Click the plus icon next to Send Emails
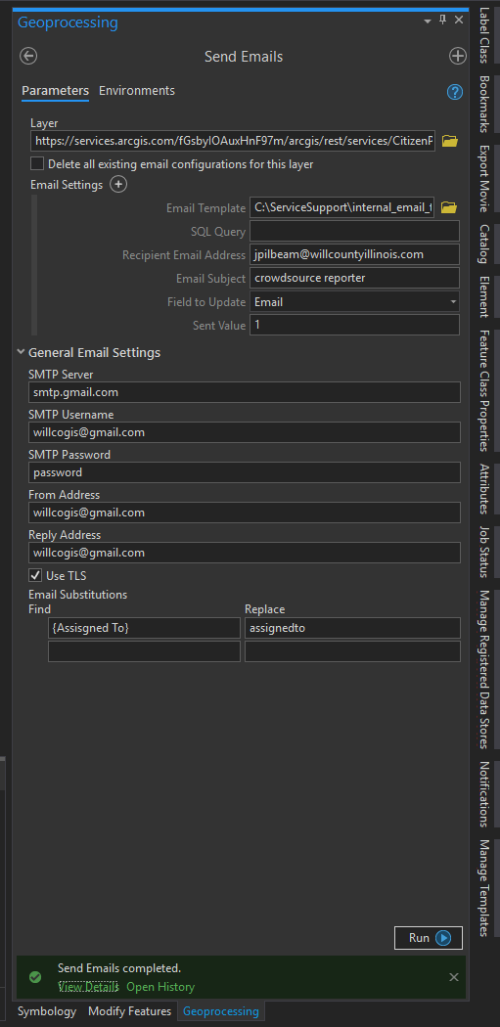Viewport: 500px width, 1027px height. point(457,56)
